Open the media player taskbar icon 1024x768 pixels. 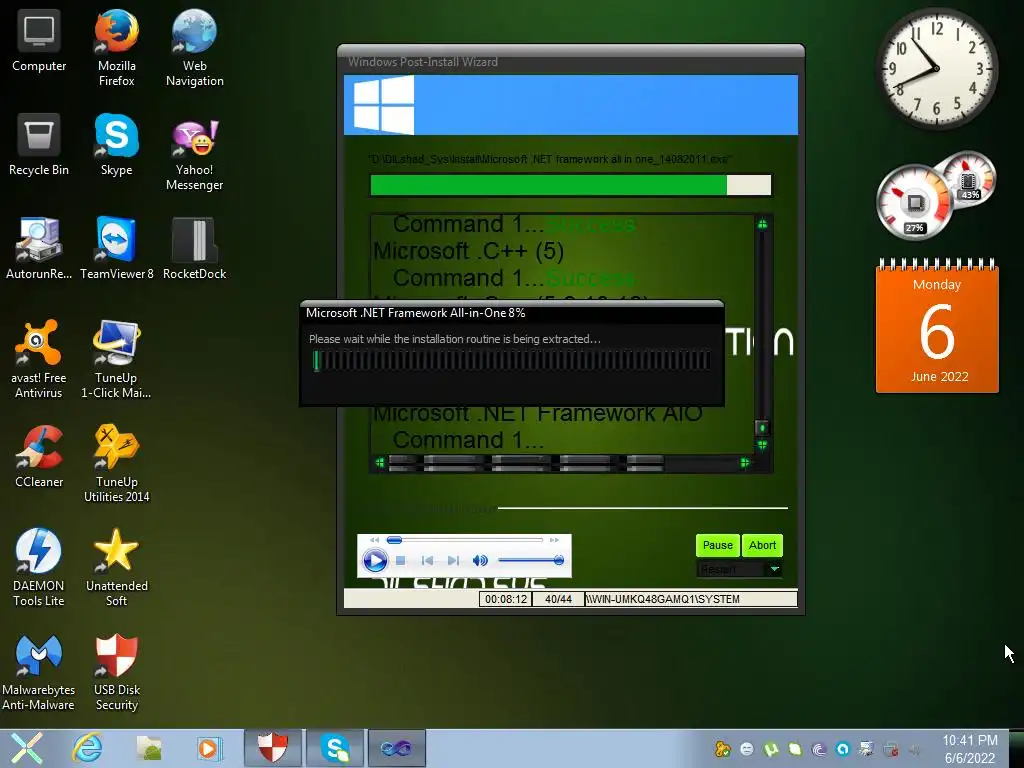point(210,748)
